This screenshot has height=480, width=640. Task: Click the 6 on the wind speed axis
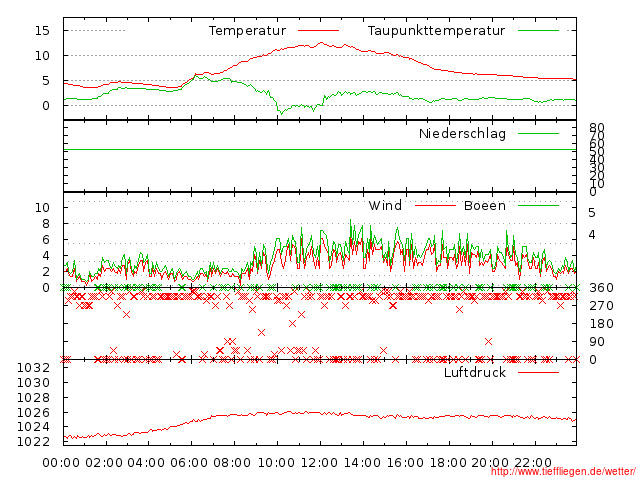(46, 240)
